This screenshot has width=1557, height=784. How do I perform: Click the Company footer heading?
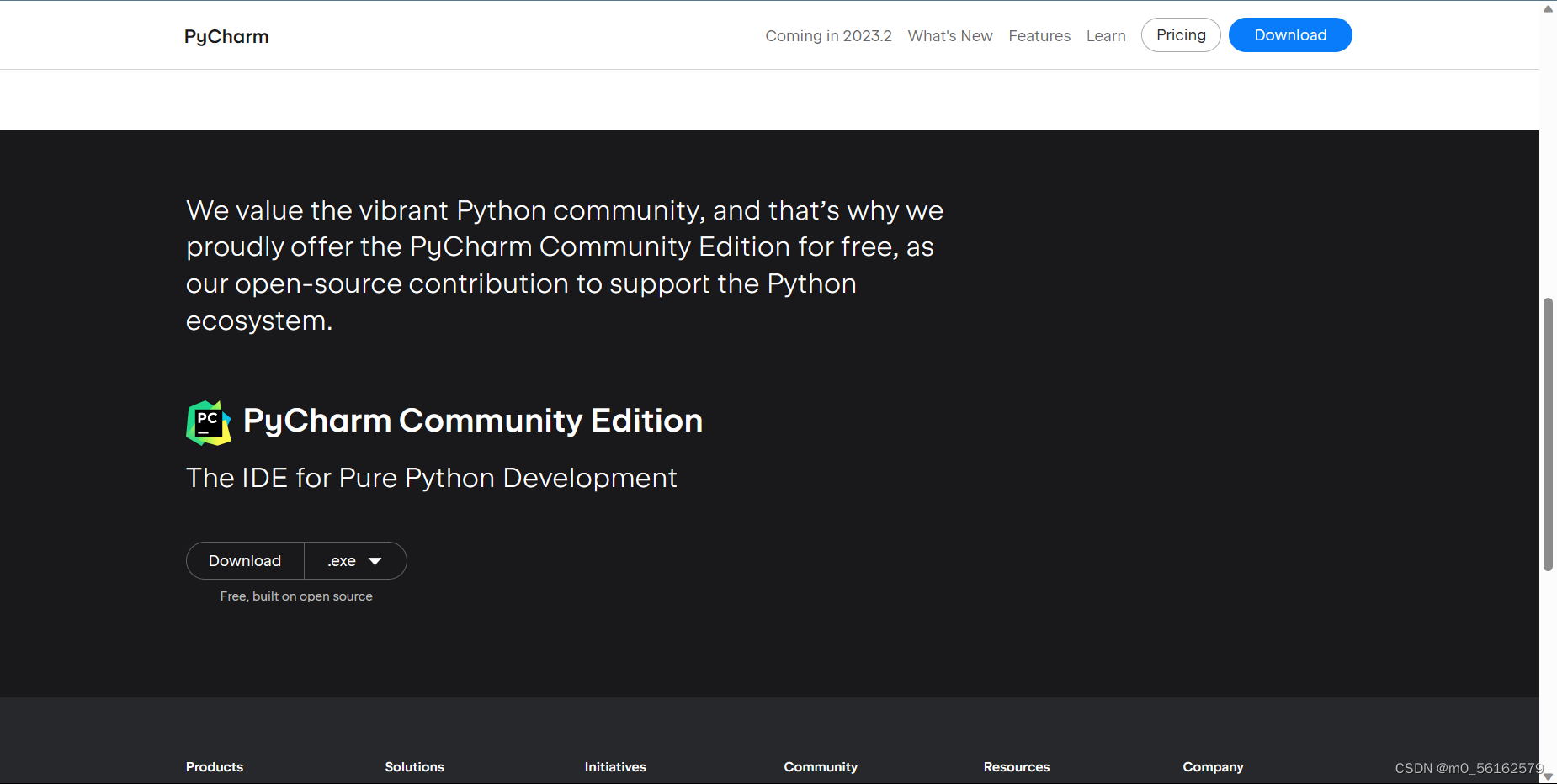coord(1213,767)
